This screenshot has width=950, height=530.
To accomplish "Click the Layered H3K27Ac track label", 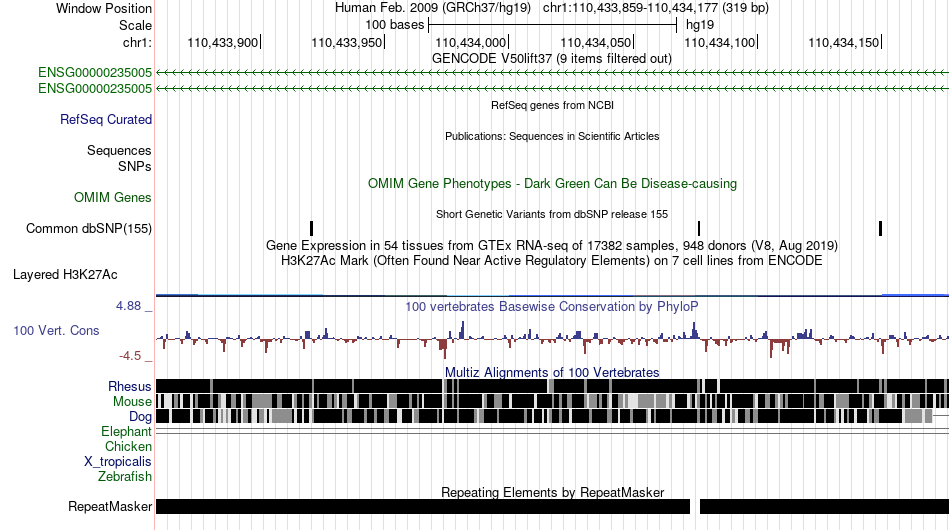I will (x=65, y=274).
